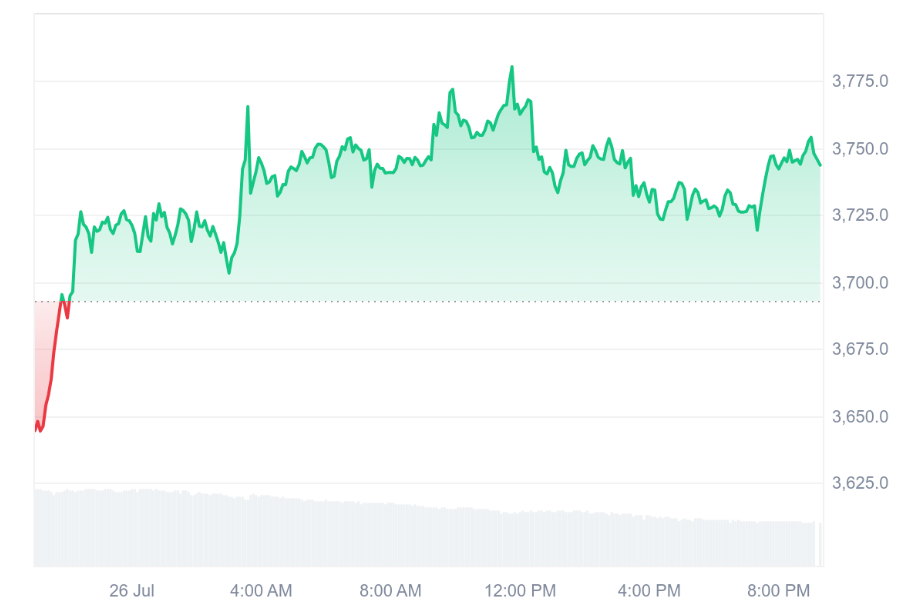Click the highest price peak near 12:00 PM
914x606 pixels.
click(x=512, y=68)
